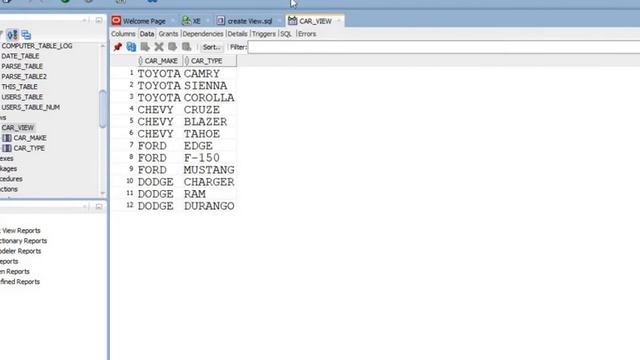
Task: Click scroll-down arrow in connections tree
Action: [102, 193]
